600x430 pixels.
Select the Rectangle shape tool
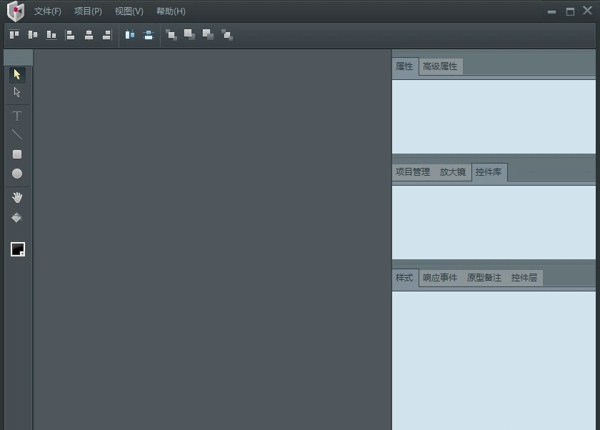(17, 154)
